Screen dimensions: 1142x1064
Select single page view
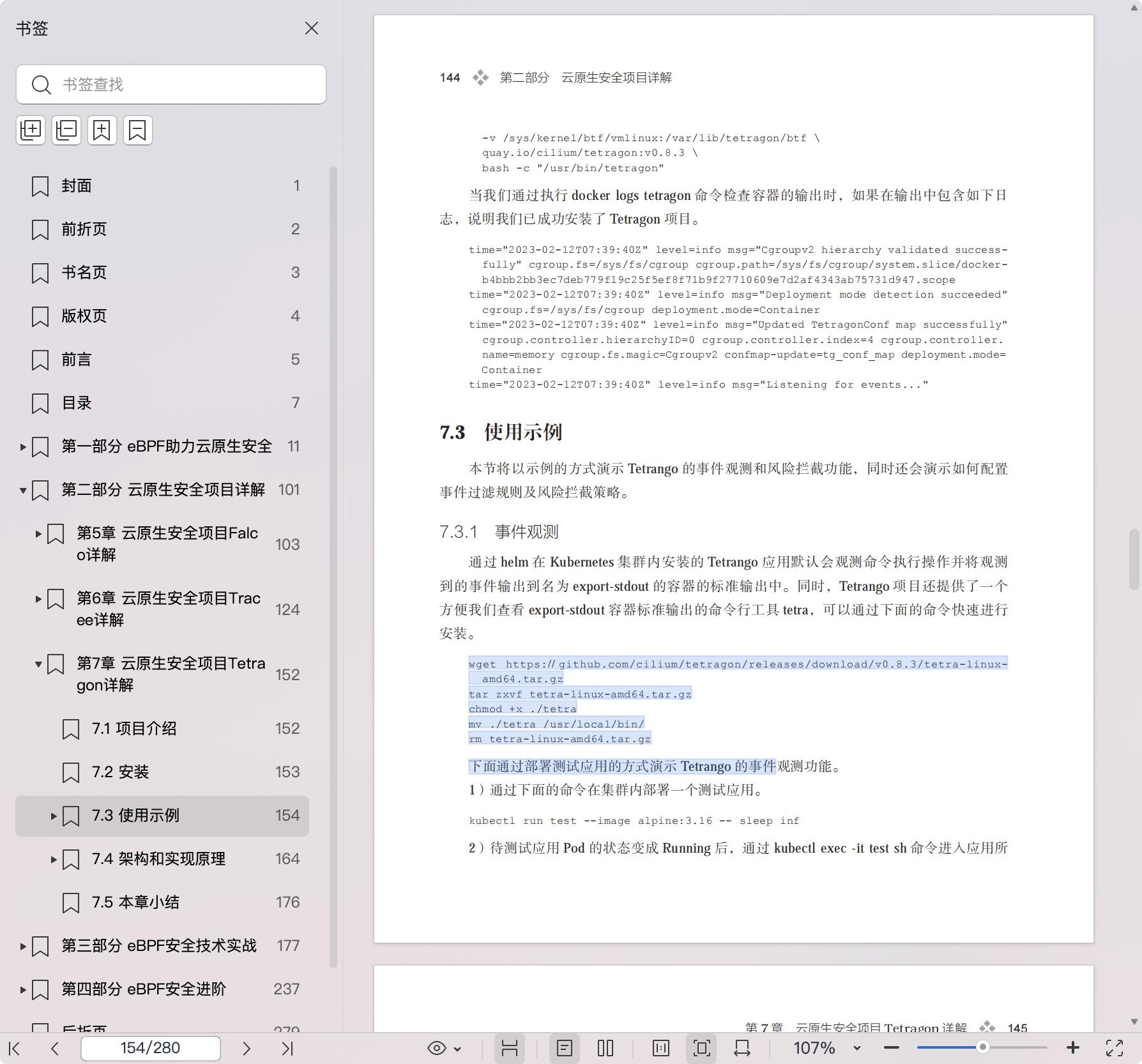[x=565, y=1048]
